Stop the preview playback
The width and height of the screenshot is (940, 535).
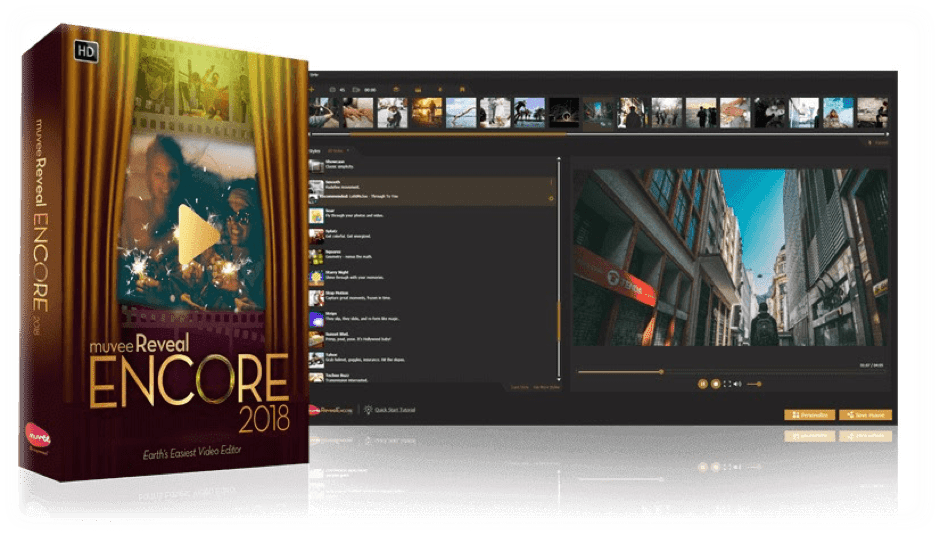(x=715, y=384)
